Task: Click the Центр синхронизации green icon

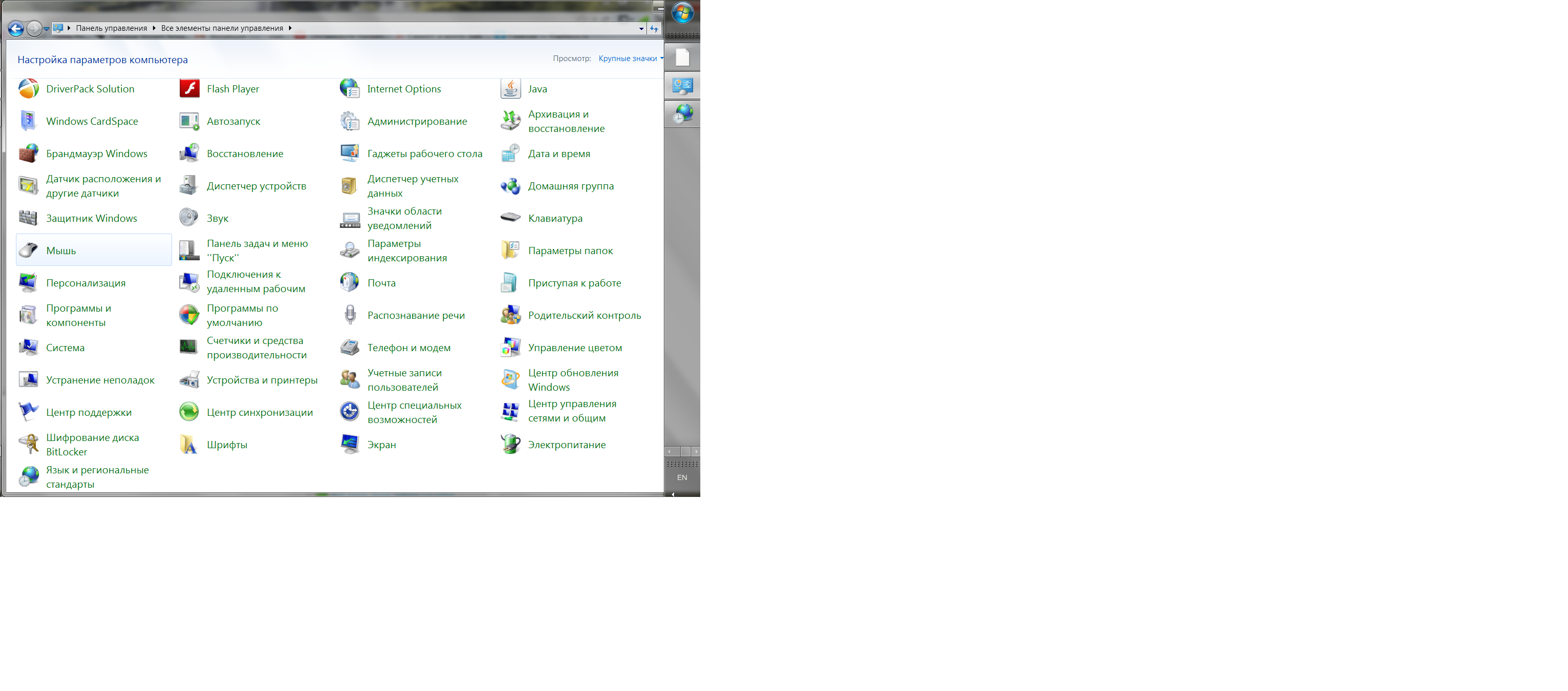Action: pos(189,412)
